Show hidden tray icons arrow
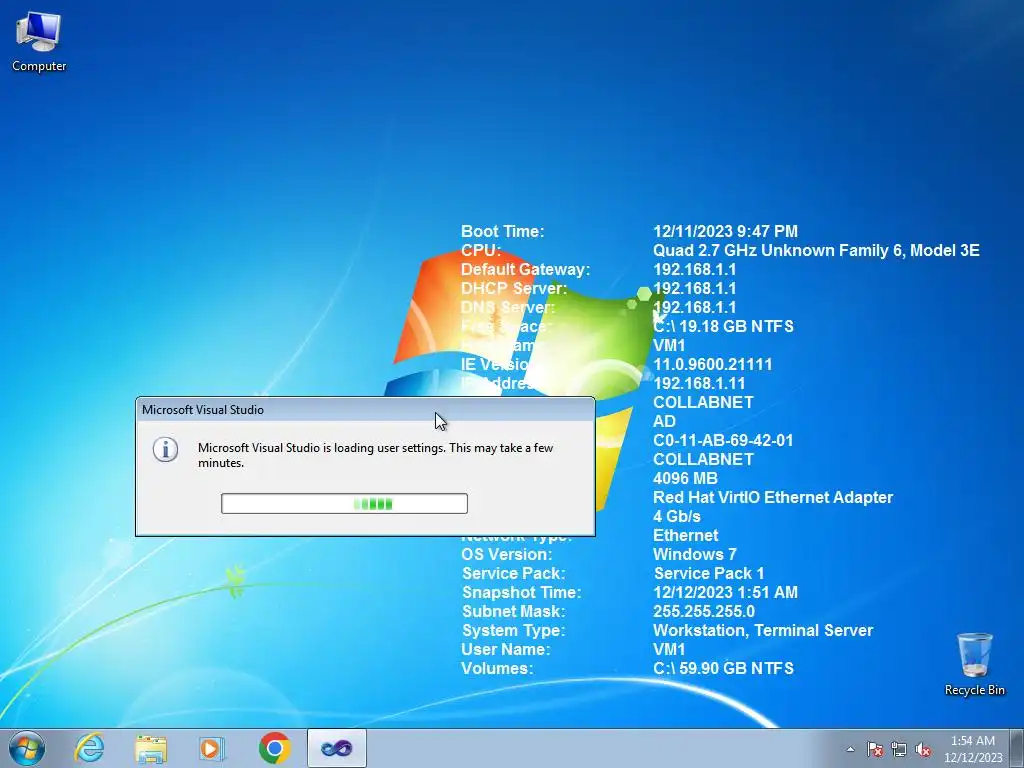Image resolution: width=1024 pixels, height=768 pixels. (x=850, y=749)
